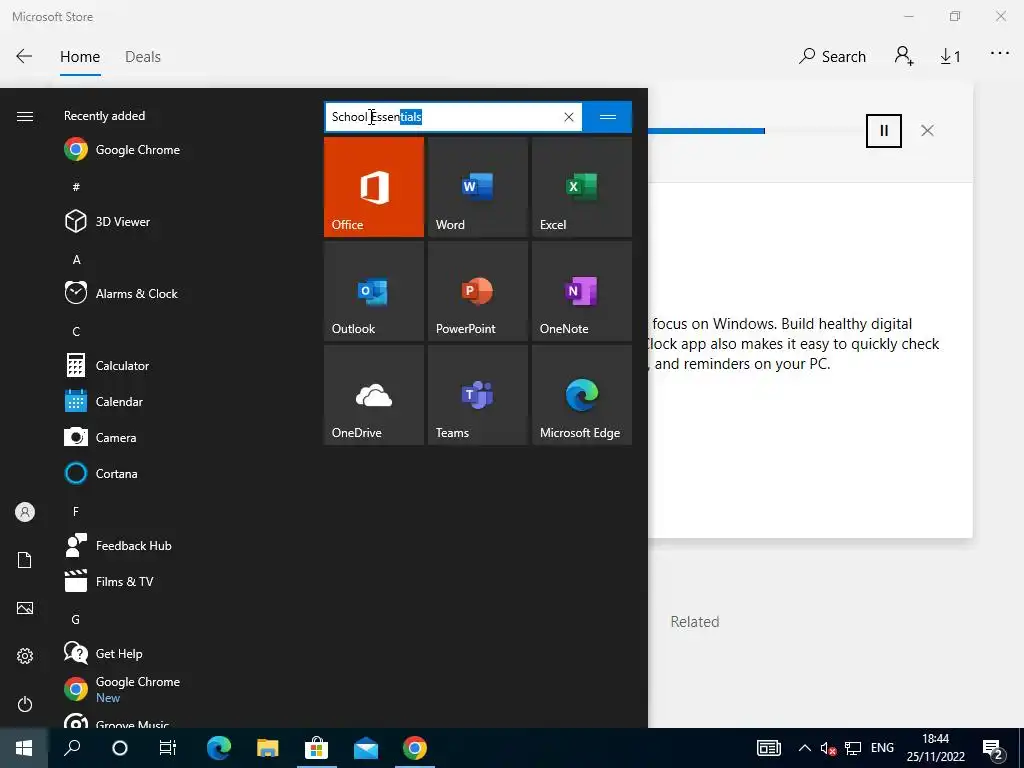Open Cortana circle on the taskbar
The height and width of the screenshot is (768, 1024).
[120, 748]
